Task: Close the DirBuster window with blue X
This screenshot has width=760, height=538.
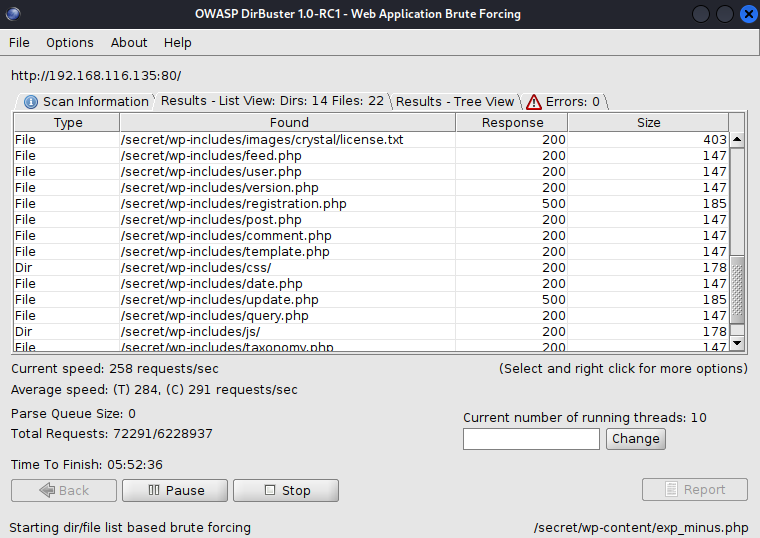Action: tap(748, 14)
